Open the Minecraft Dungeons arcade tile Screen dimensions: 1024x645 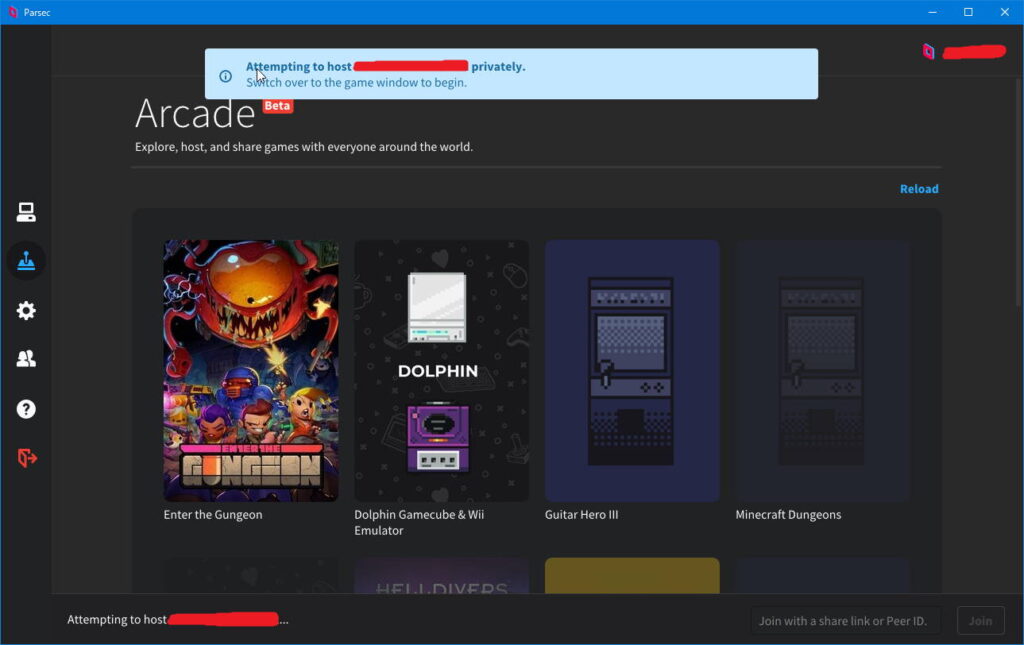823,371
